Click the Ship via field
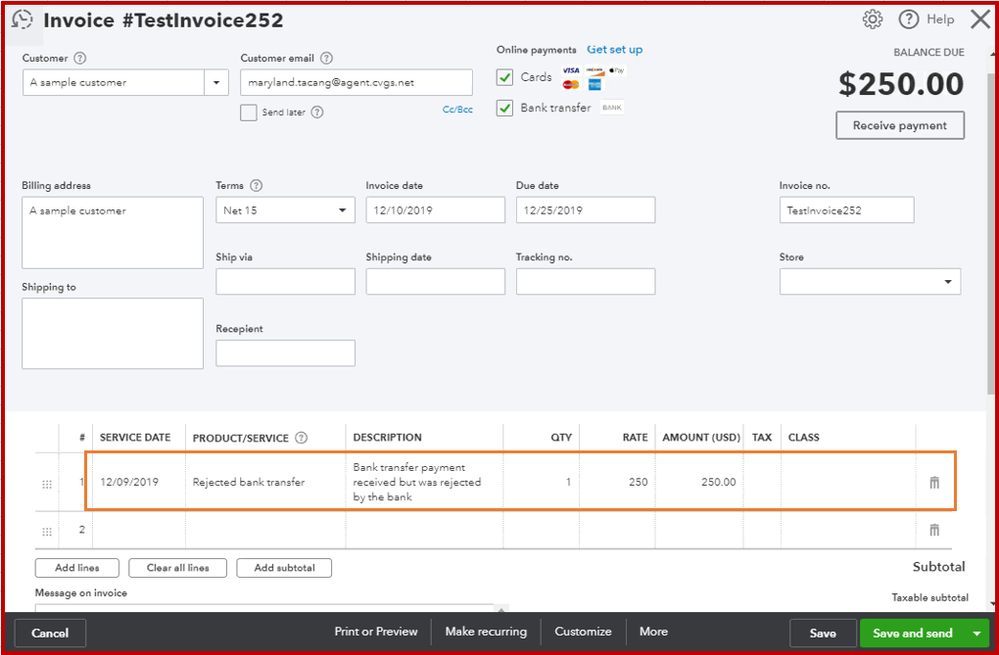 (285, 282)
